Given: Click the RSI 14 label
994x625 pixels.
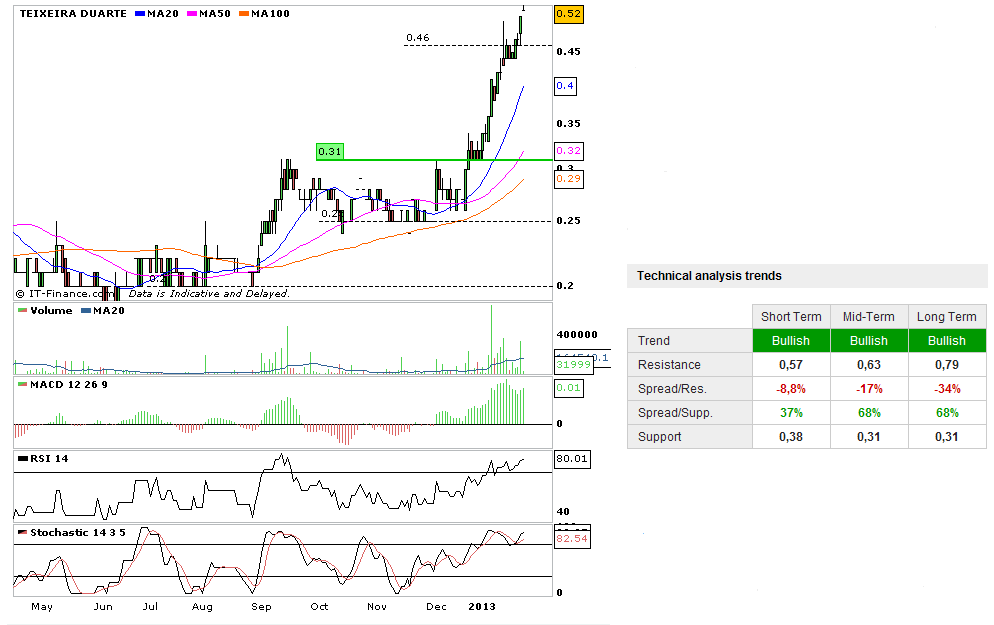Looking at the screenshot, I should point(49,459).
